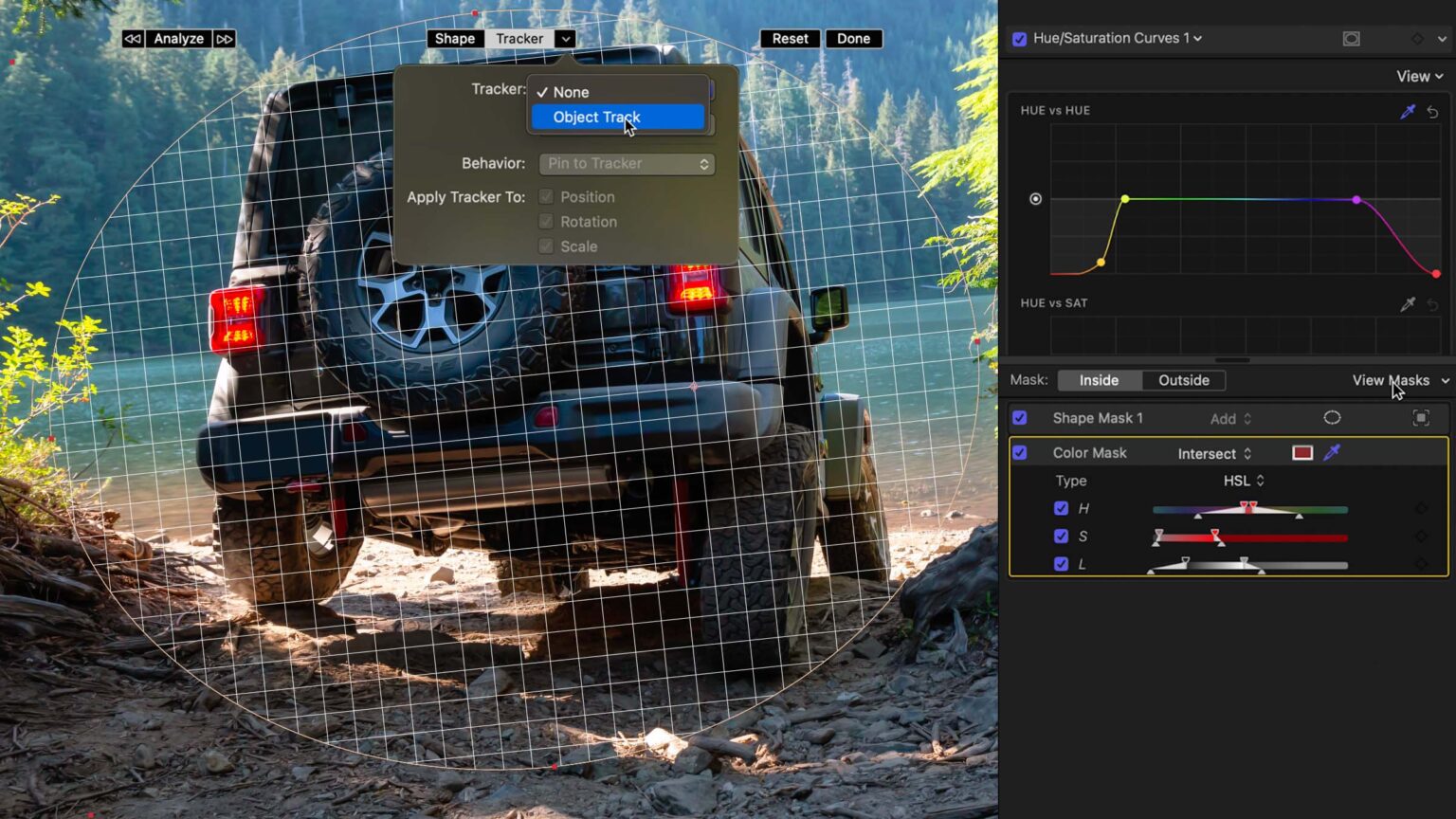Click the transform icon on the Shape Mask 1 row
Image resolution: width=1456 pixels, height=819 pixels.
[x=1422, y=417]
